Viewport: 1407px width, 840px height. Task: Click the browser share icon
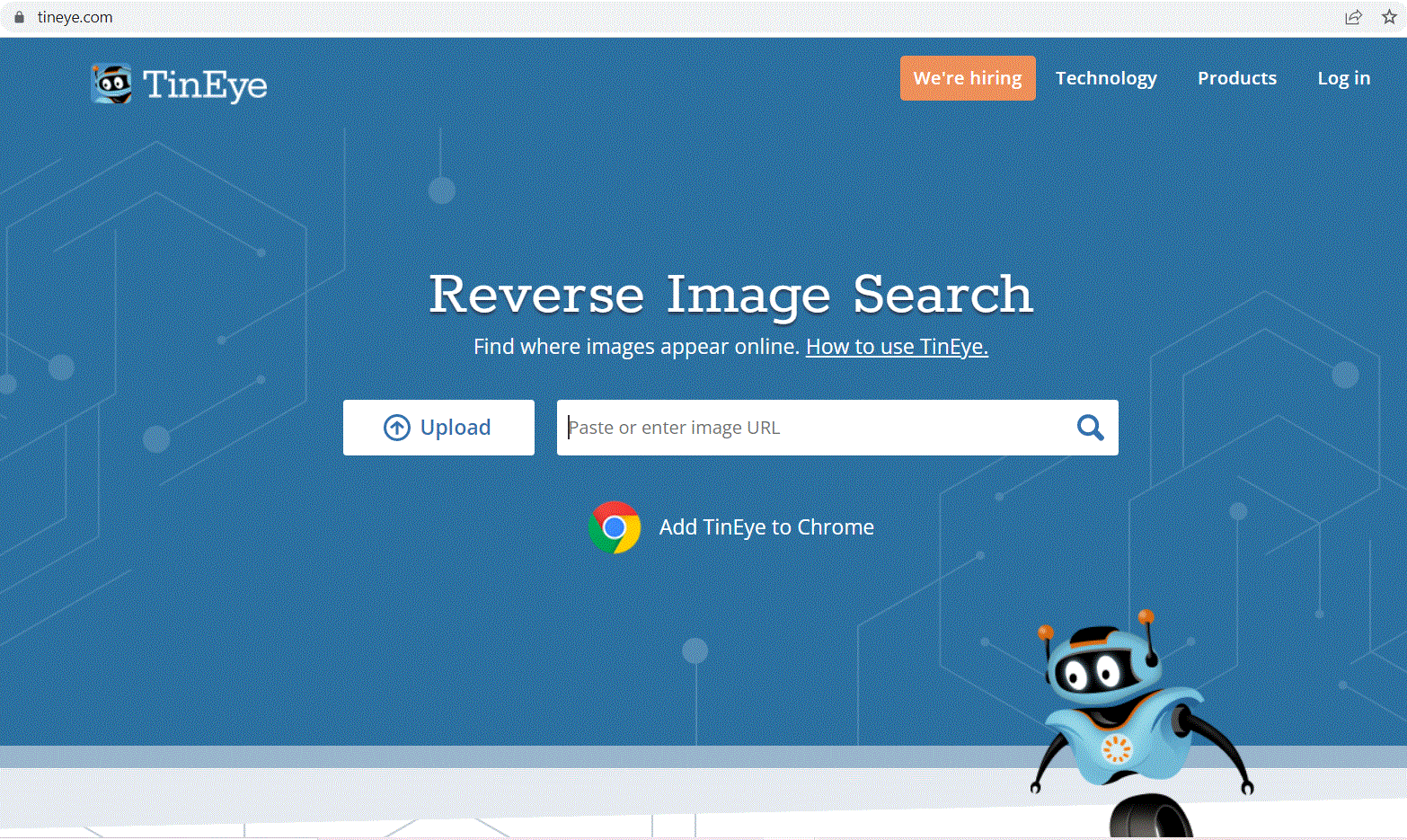(x=1354, y=16)
